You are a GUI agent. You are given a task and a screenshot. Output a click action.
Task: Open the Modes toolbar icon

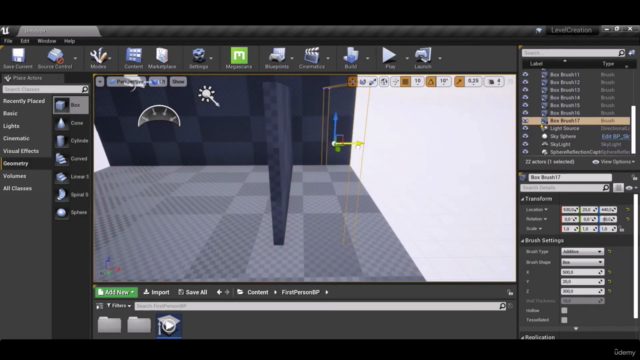point(98,58)
